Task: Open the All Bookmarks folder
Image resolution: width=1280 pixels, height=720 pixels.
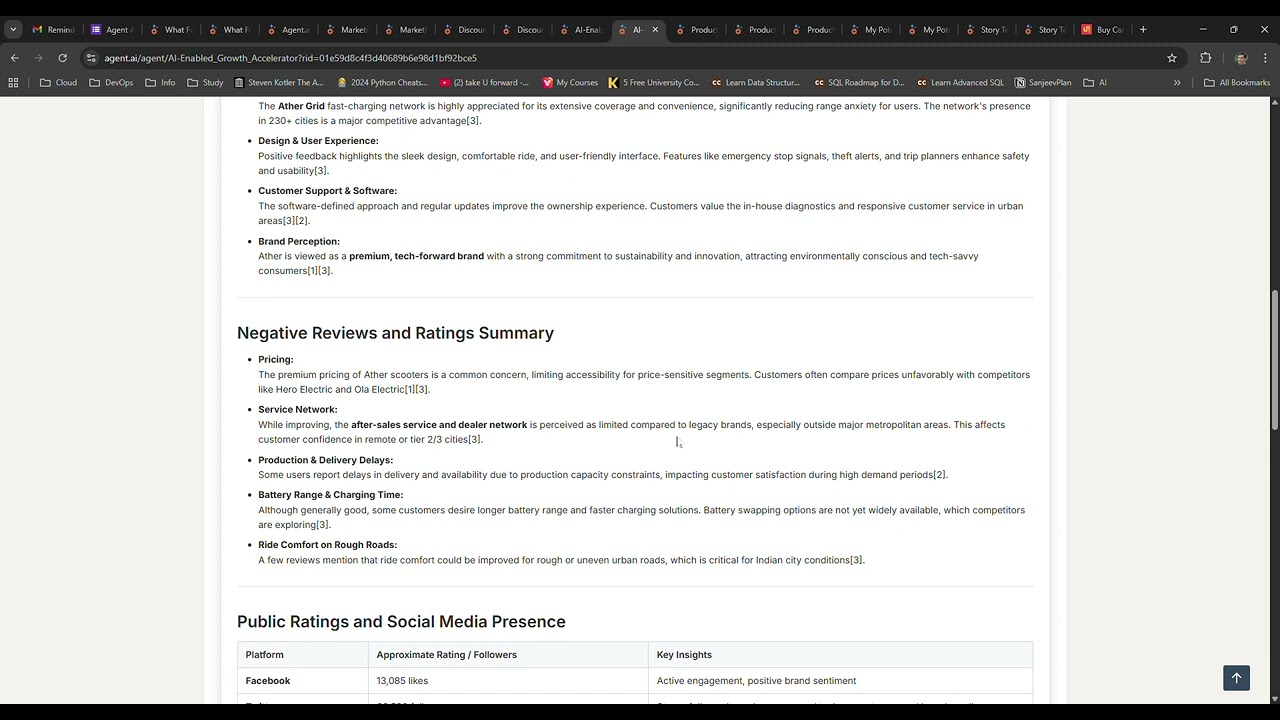Action: coord(1237,82)
